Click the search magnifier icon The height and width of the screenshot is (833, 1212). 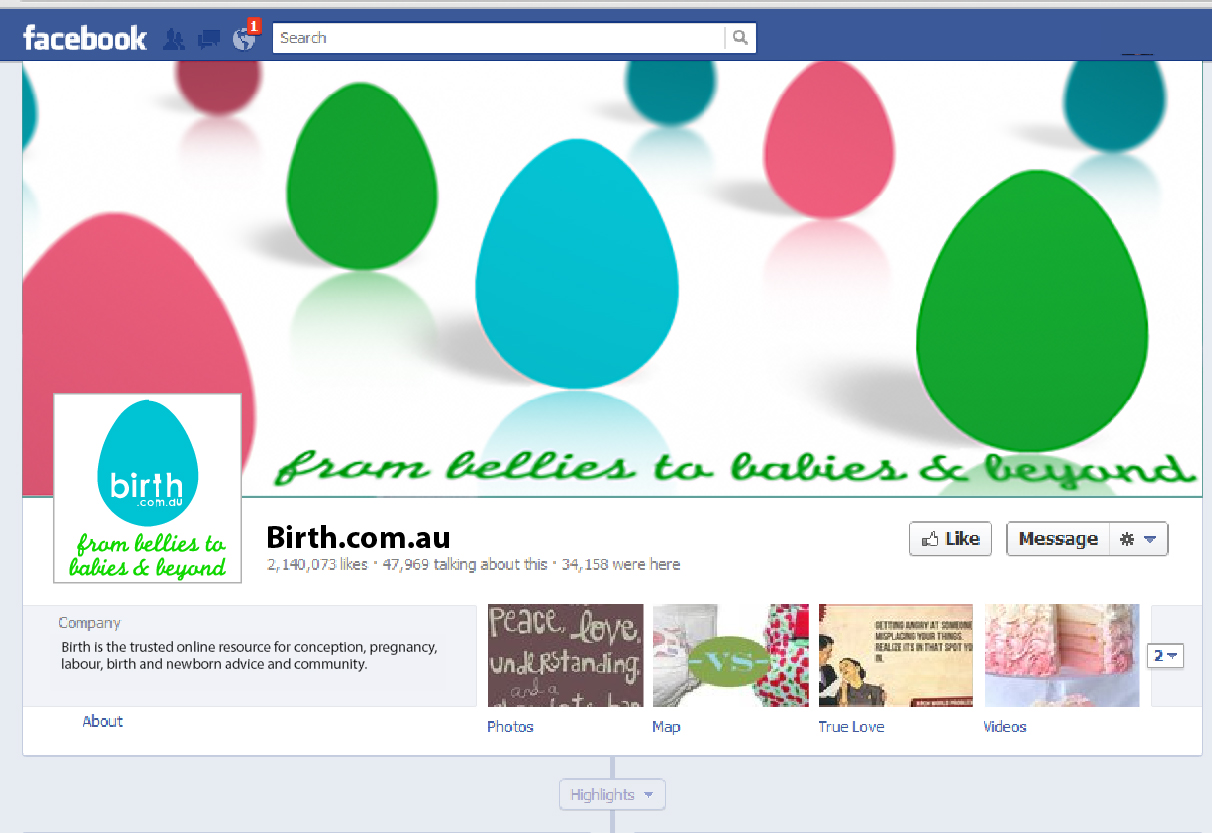(740, 38)
